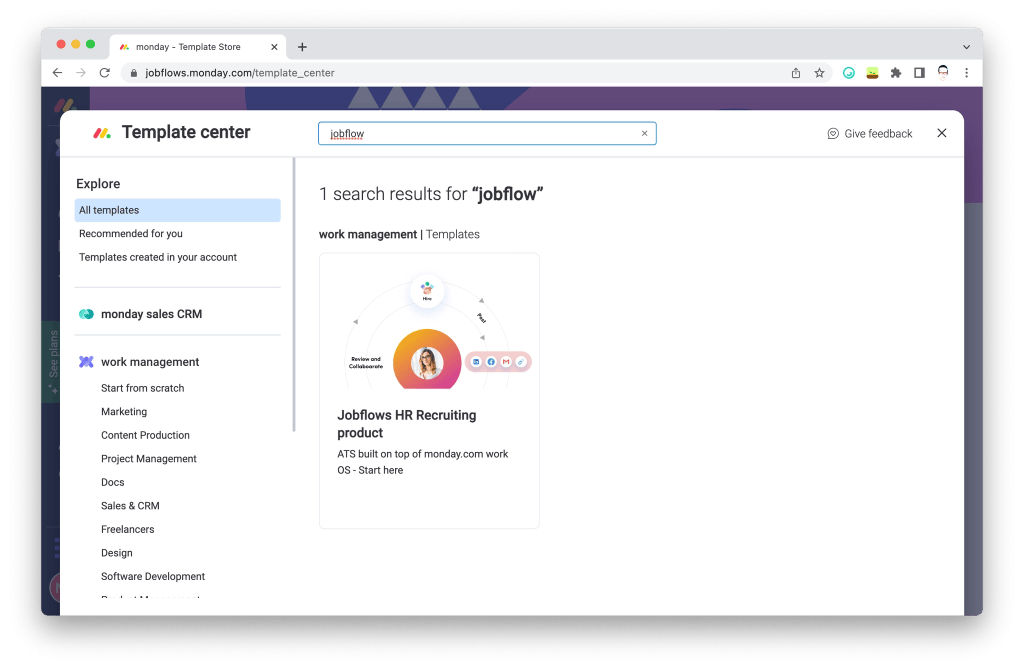
Task: Open Recommended for you
Action: click(x=131, y=234)
